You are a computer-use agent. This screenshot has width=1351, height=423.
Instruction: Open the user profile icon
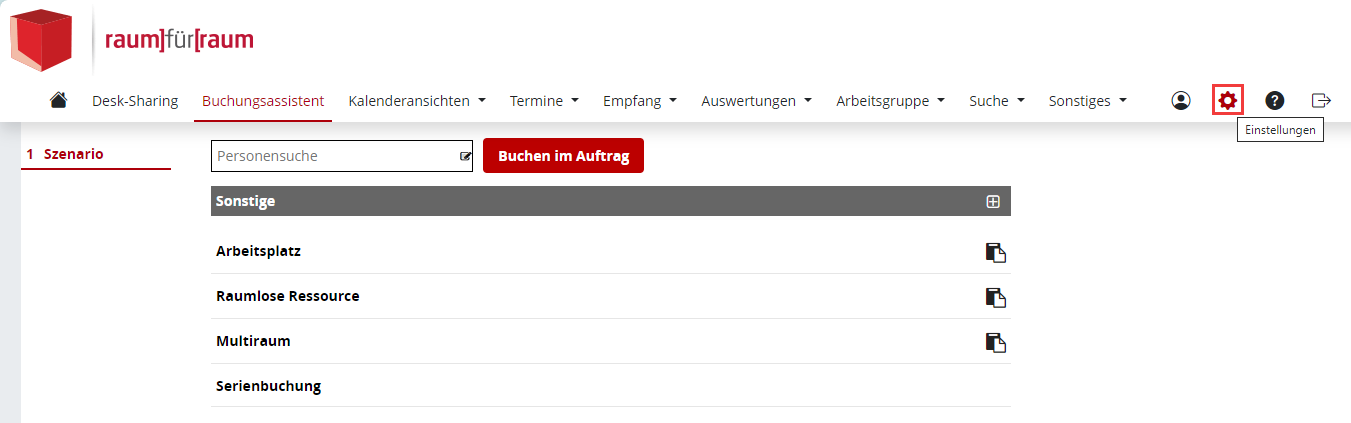click(x=1181, y=100)
